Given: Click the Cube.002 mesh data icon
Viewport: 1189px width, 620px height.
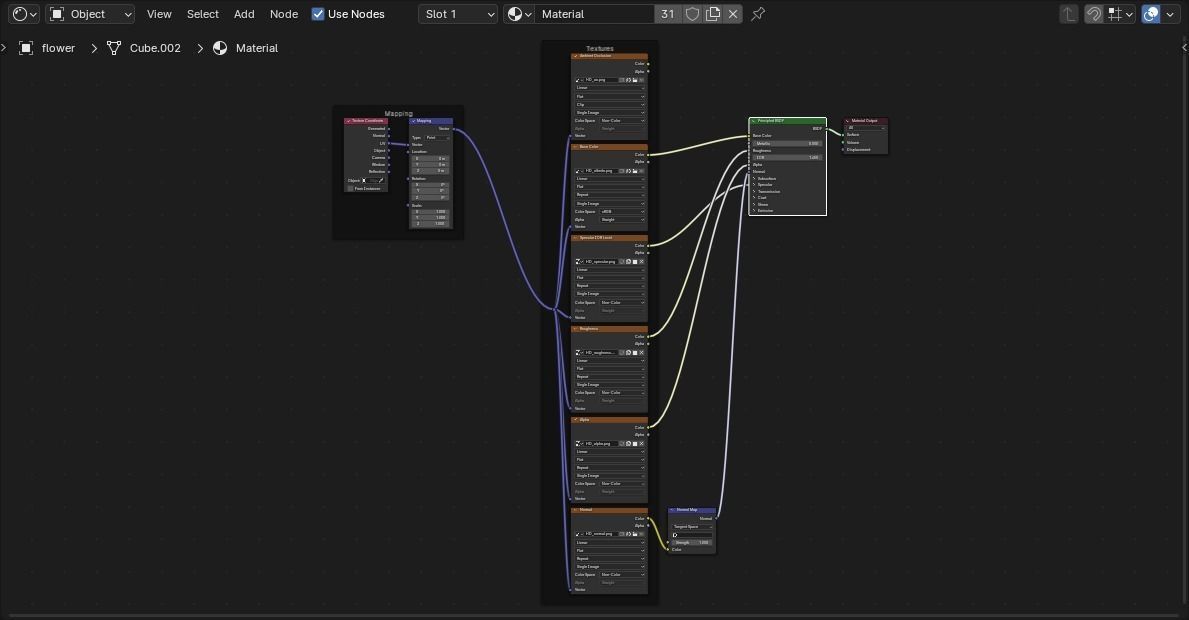Looking at the screenshot, I should coord(114,48).
